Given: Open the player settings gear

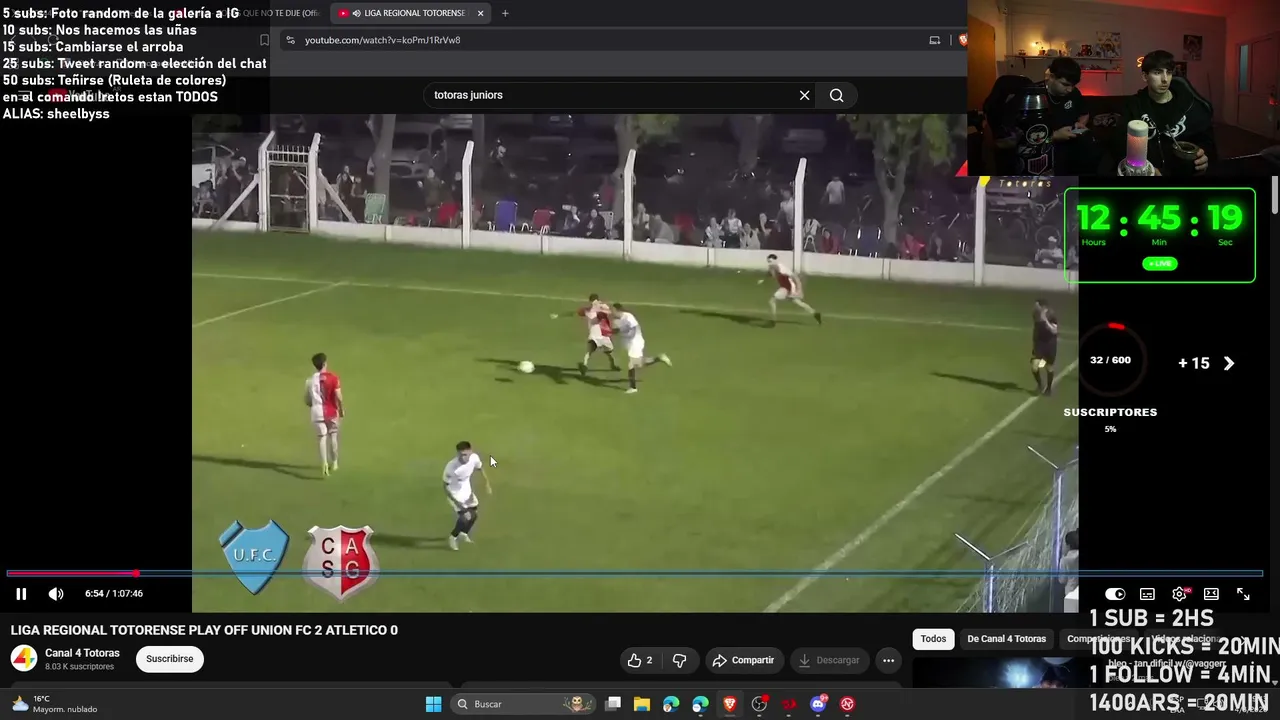Looking at the screenshot, I should click(1180, 594).
